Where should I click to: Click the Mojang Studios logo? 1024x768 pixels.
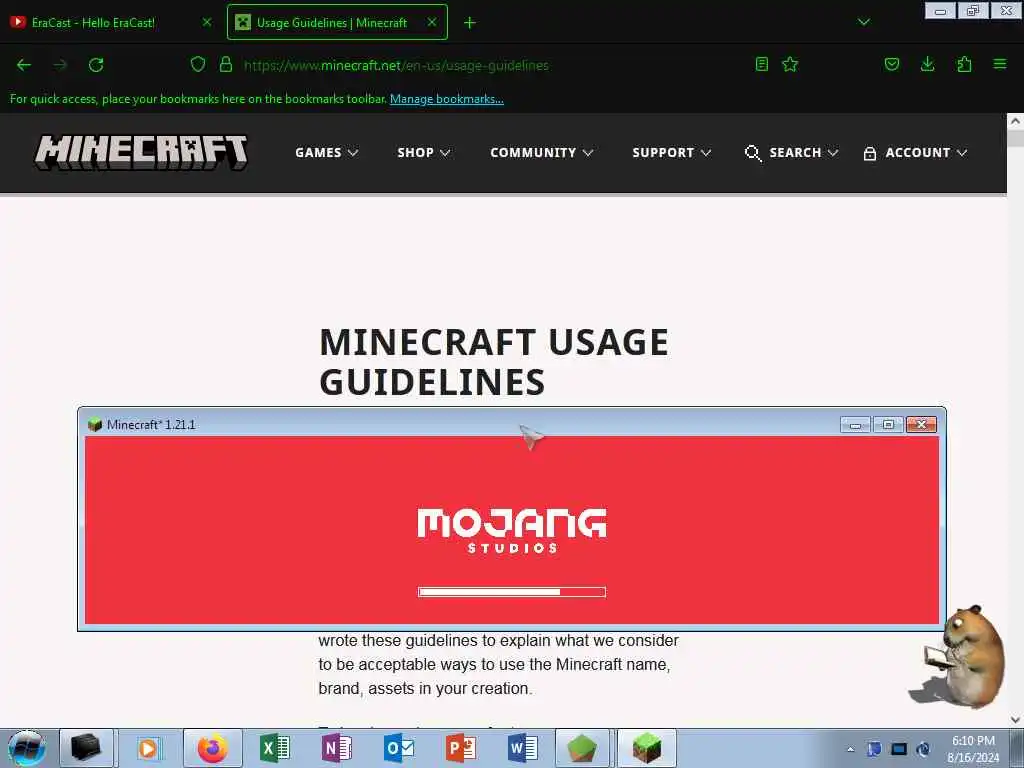tap(512, 530)
